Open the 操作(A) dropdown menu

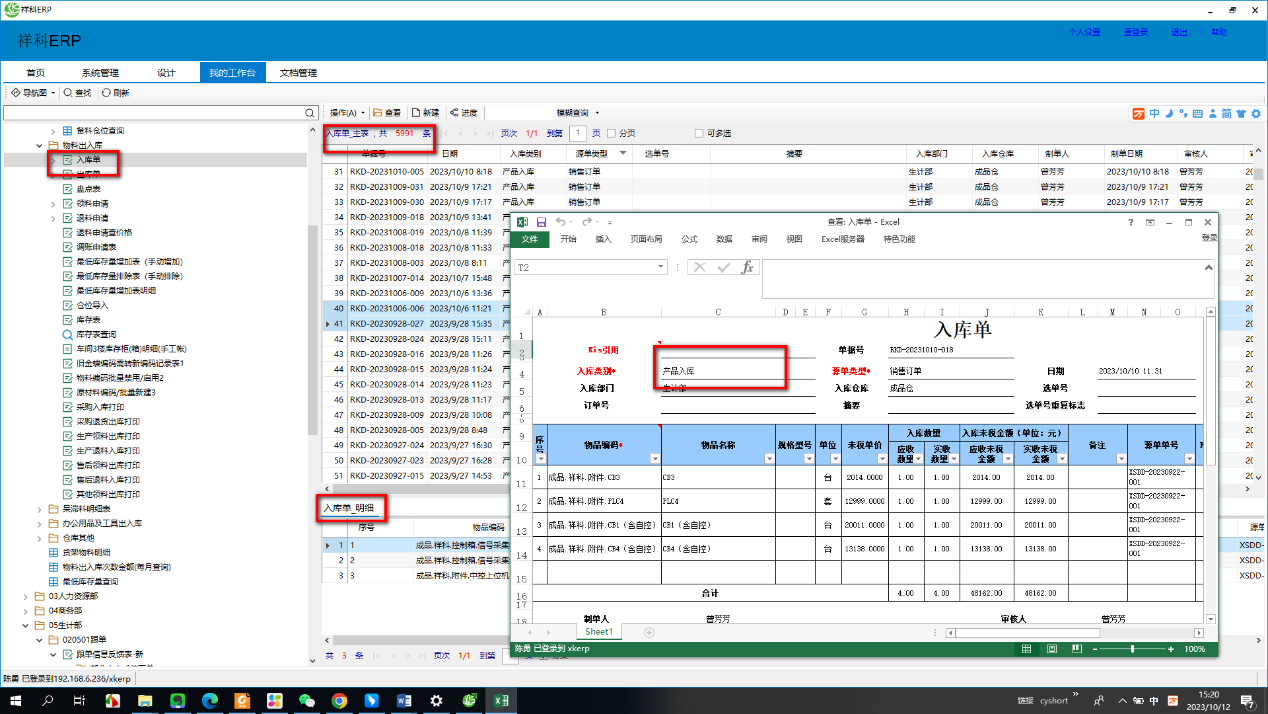(347, 113)
